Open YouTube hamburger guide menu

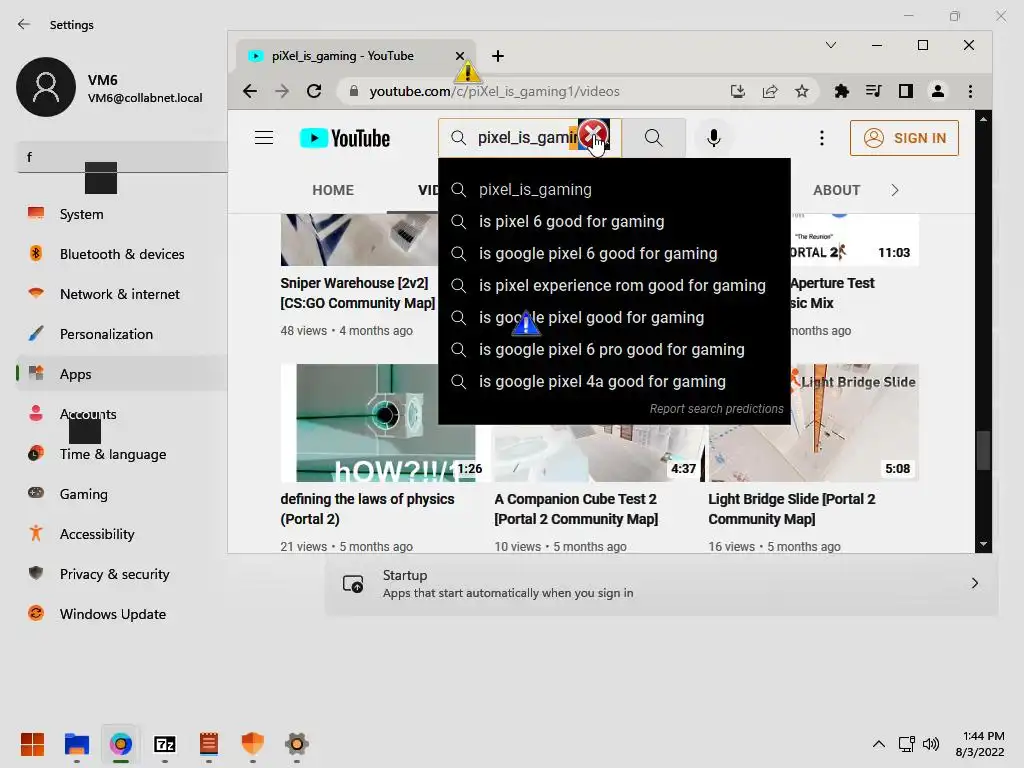point(264,138)
